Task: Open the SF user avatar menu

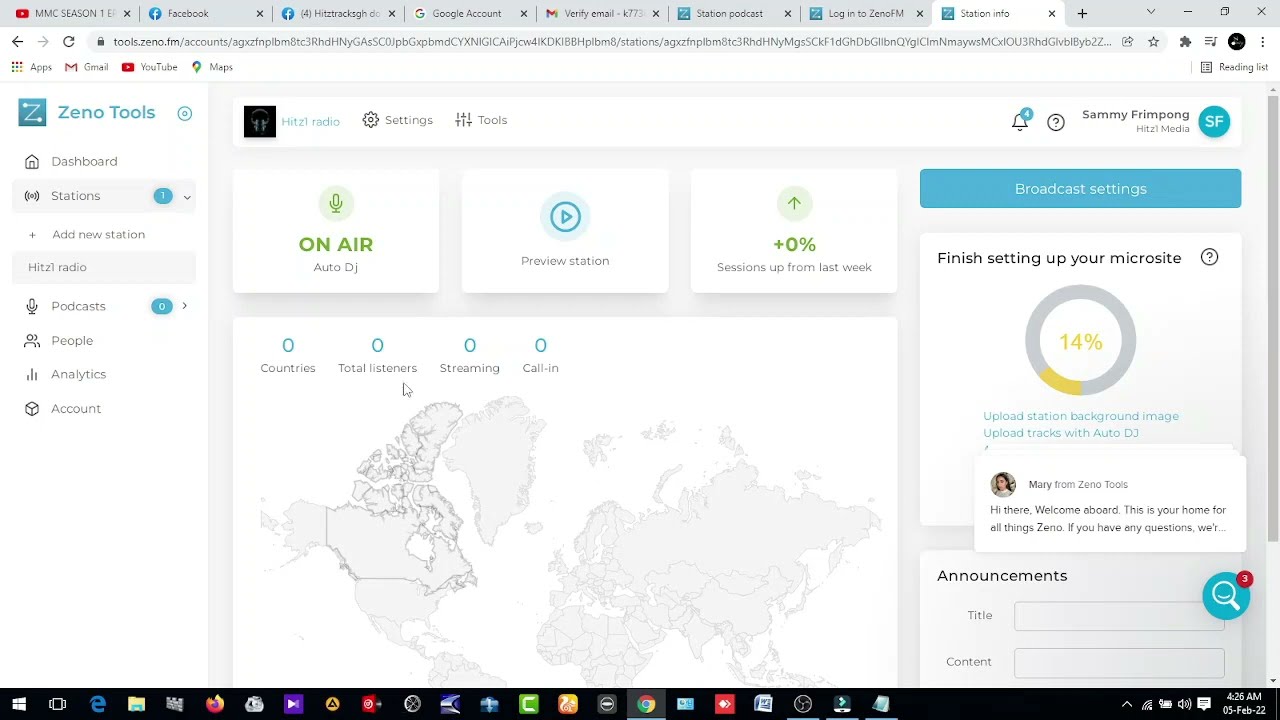Action: (x=1214, y=121)
